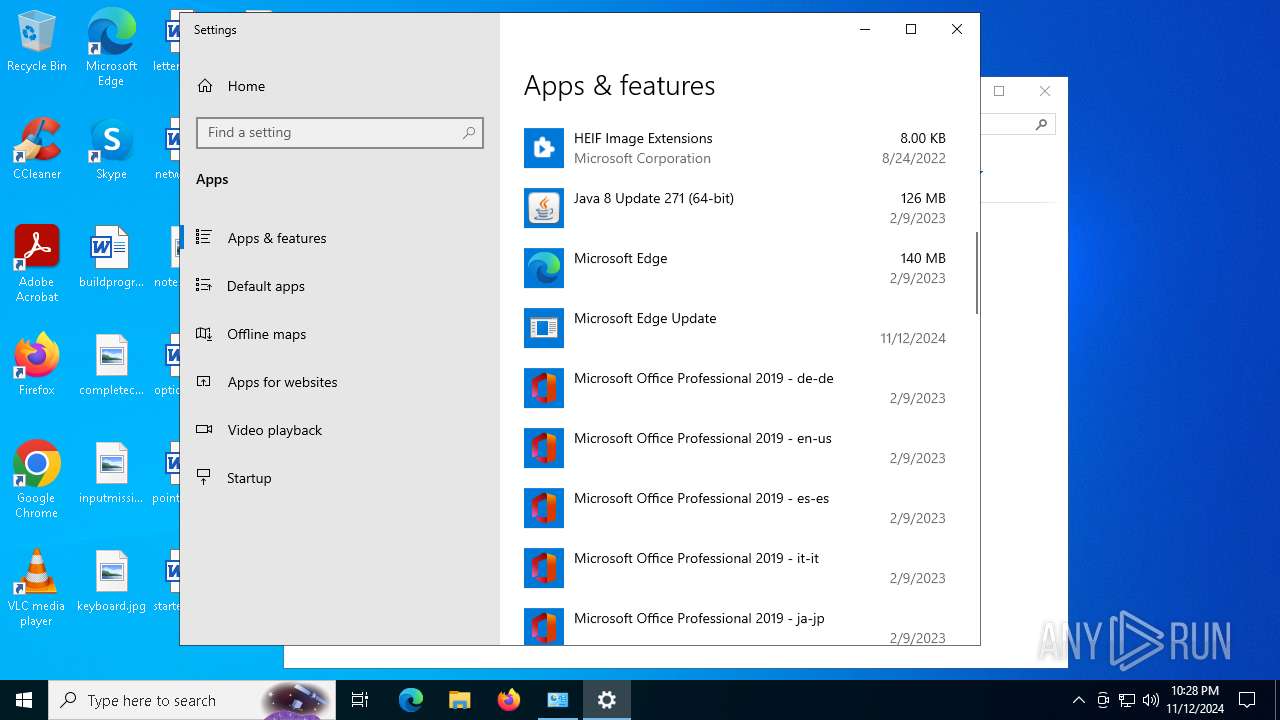Click the Find a setting search box
Image resolution: width=1280 pixels, height=720 pixels.
[x=340, y=133]
